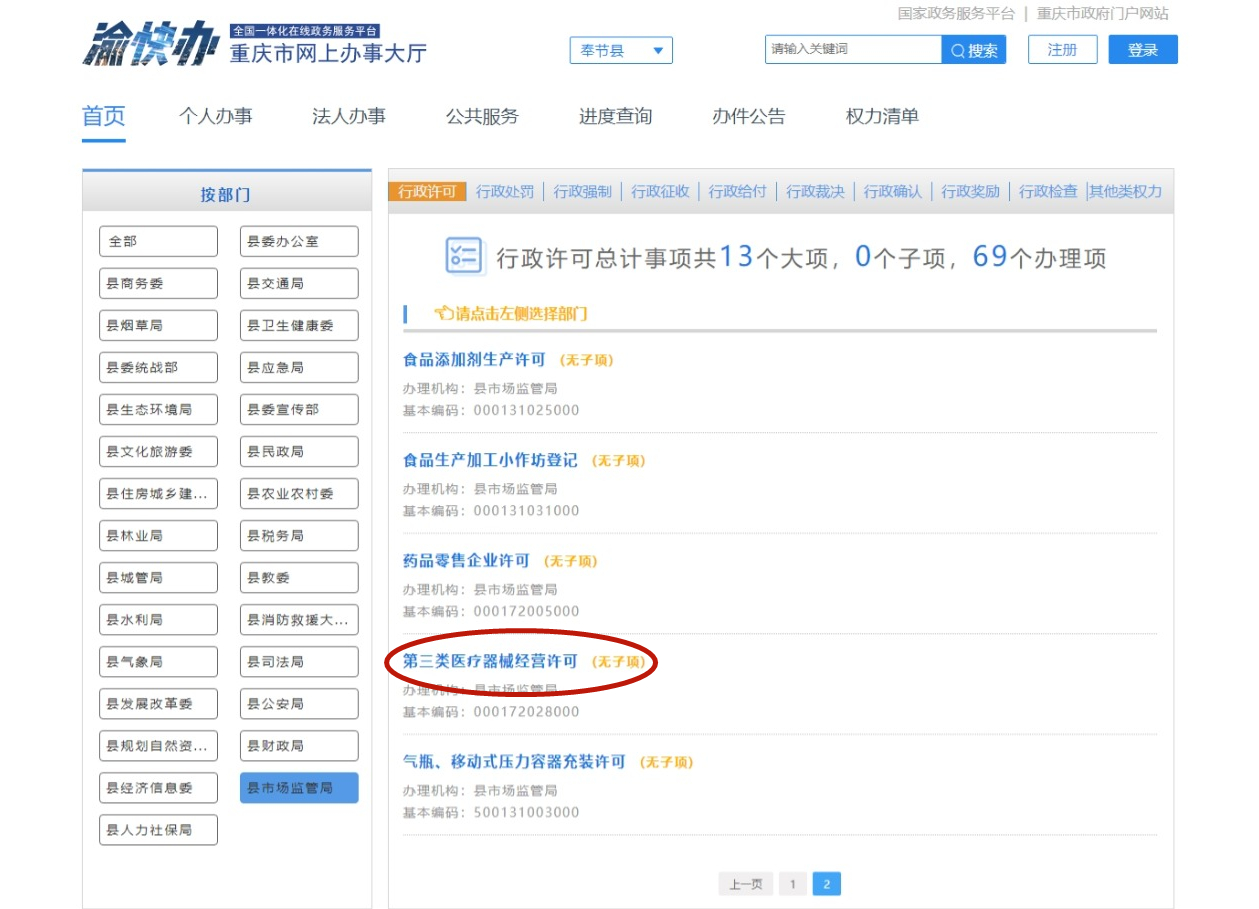Select the 其他类权力 tab
The width and height of the screenshot is (1259, 909).
[x=1126, y=191]
